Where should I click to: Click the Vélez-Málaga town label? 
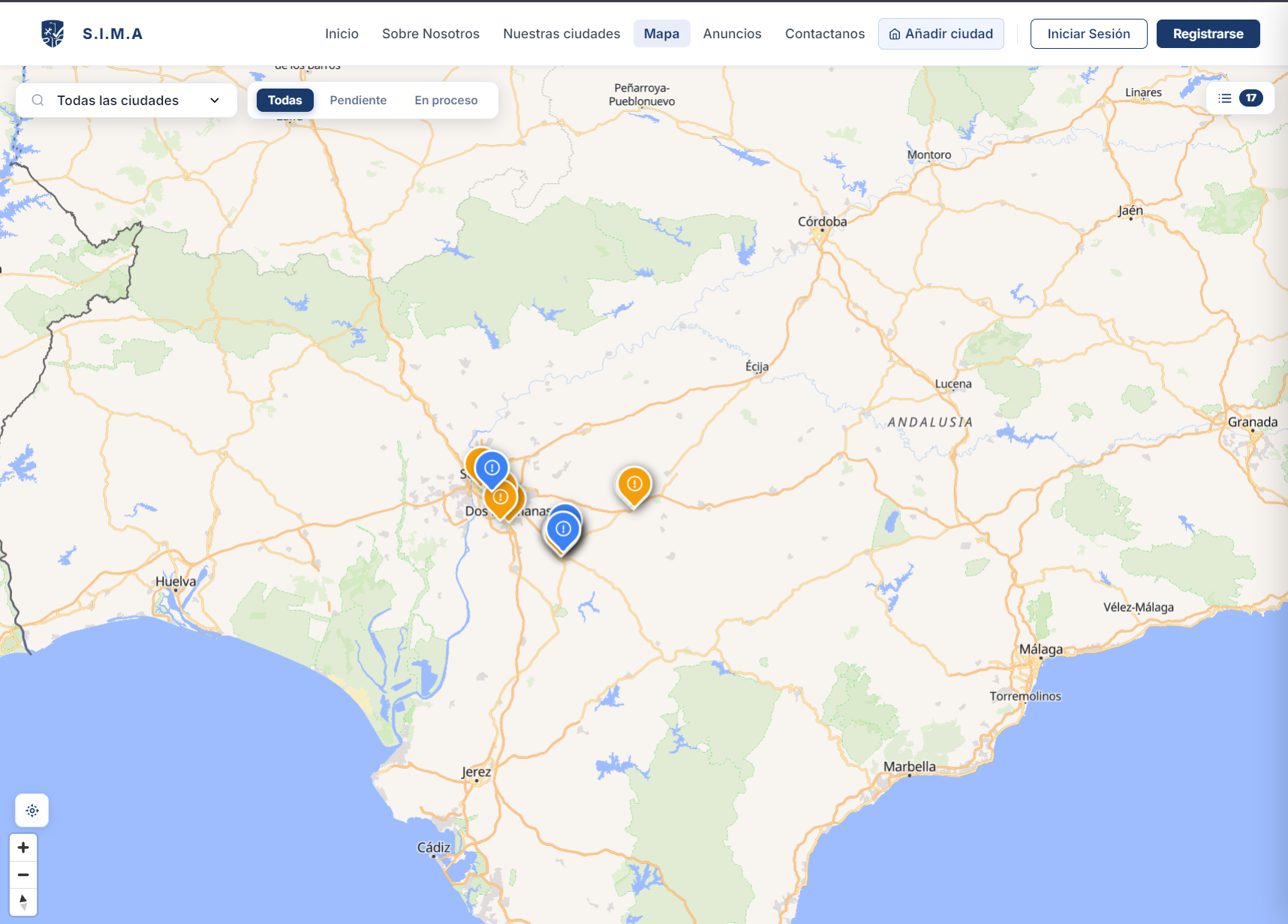tap(1139, 608)
